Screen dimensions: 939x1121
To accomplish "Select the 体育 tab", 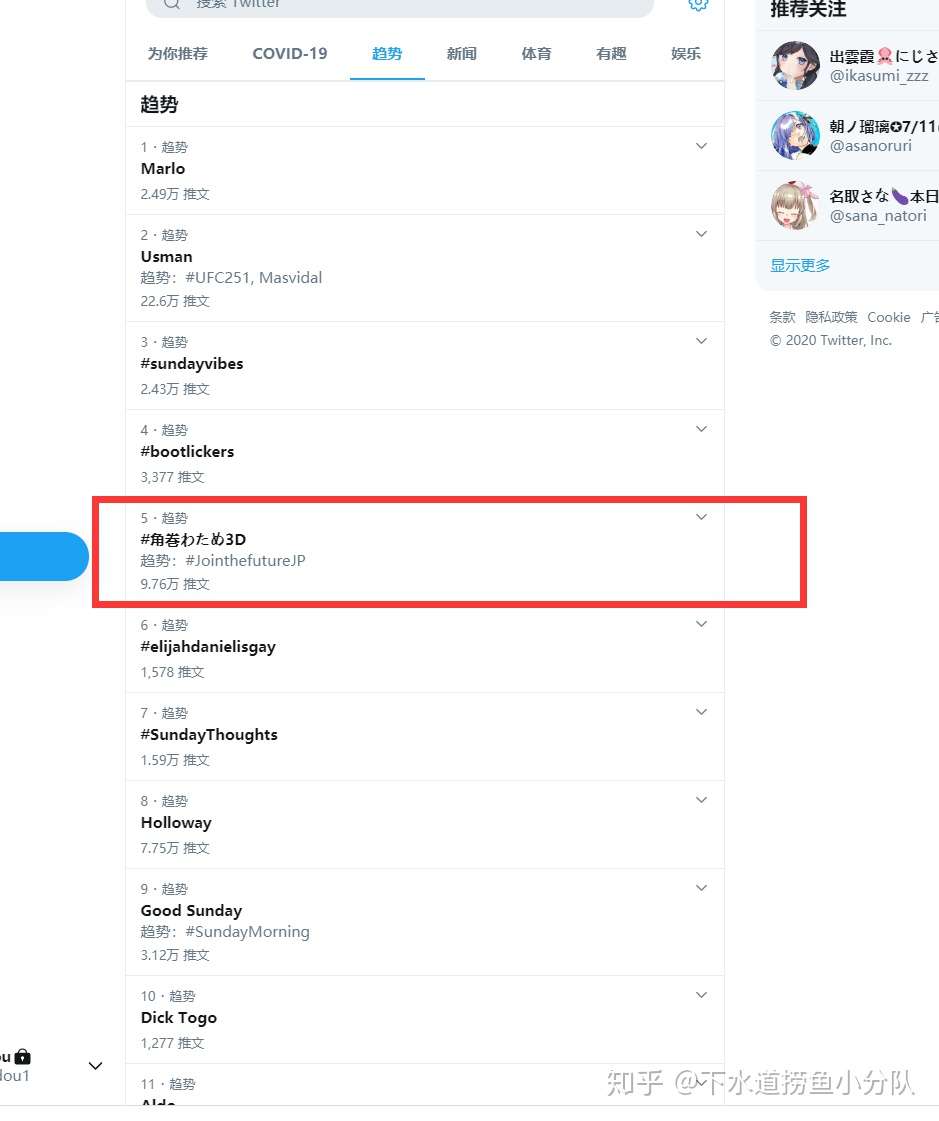I will [535, 54].
